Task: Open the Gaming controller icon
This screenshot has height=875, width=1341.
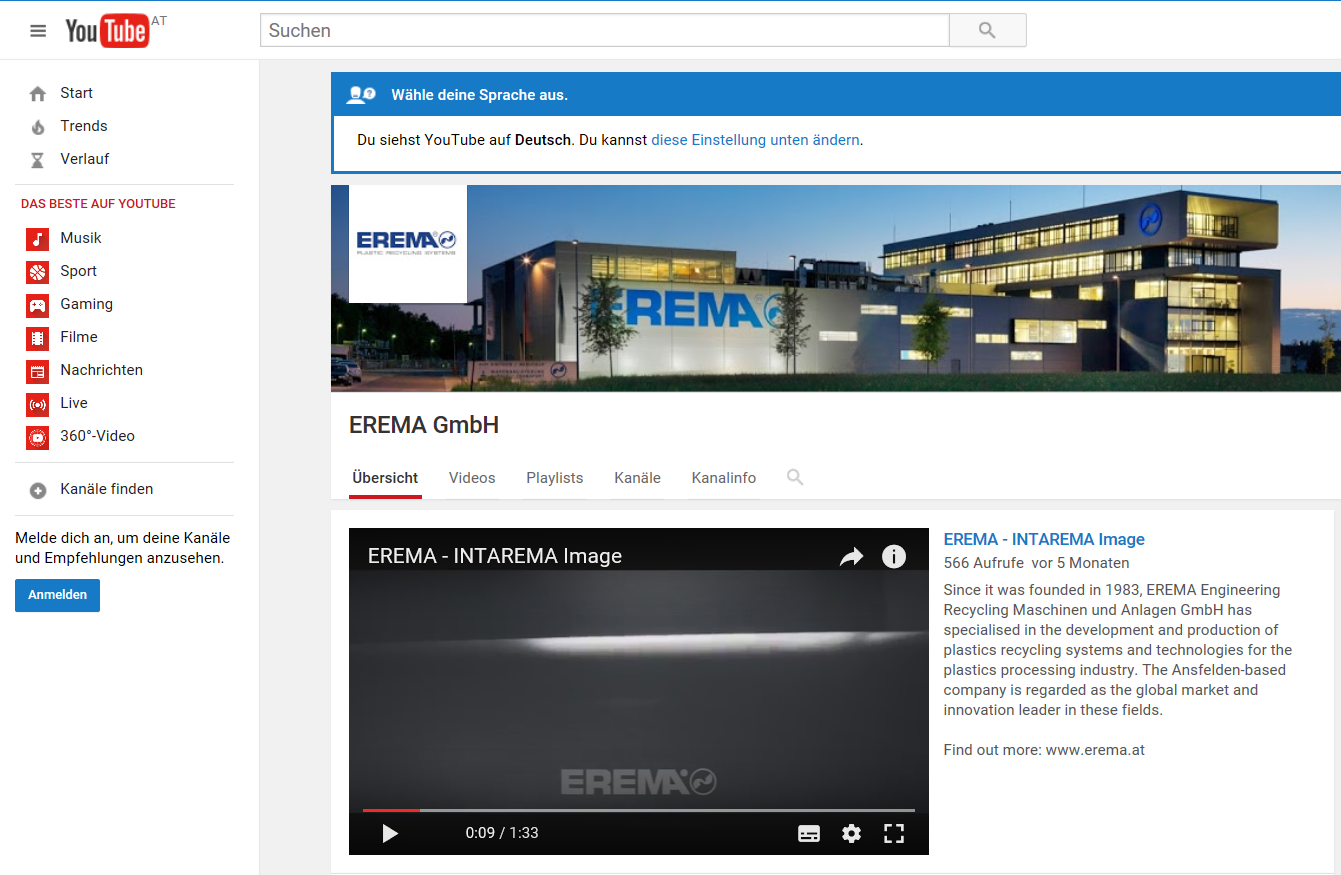Action: coord(38,305)
